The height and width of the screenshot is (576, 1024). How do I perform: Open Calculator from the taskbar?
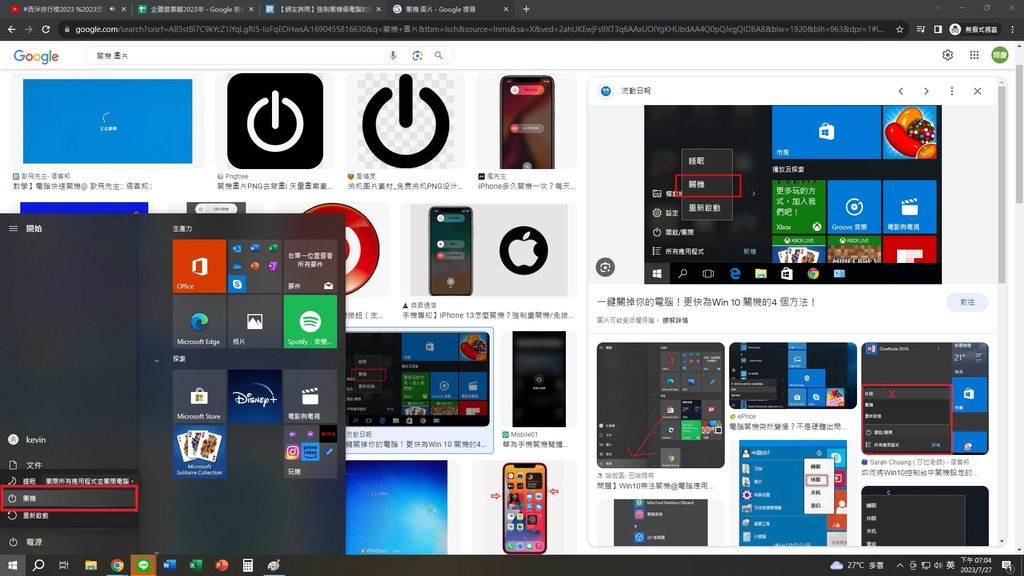[x=248, y=565]
